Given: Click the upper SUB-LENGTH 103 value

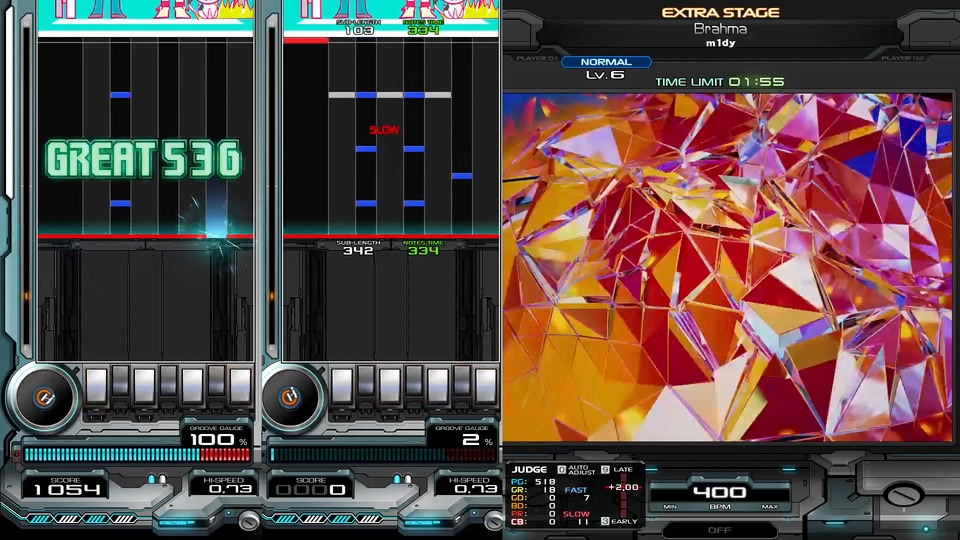Looking at the screenshot, I should [359, 30].
